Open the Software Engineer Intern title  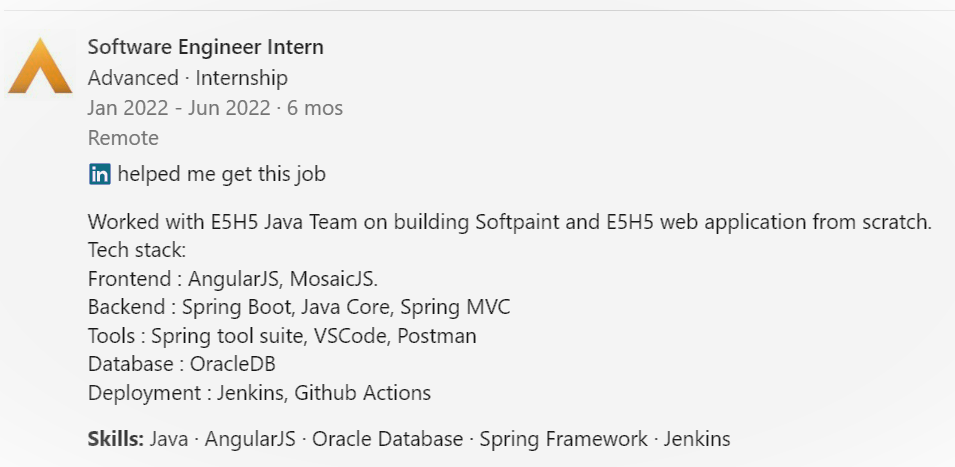[206, 47]
